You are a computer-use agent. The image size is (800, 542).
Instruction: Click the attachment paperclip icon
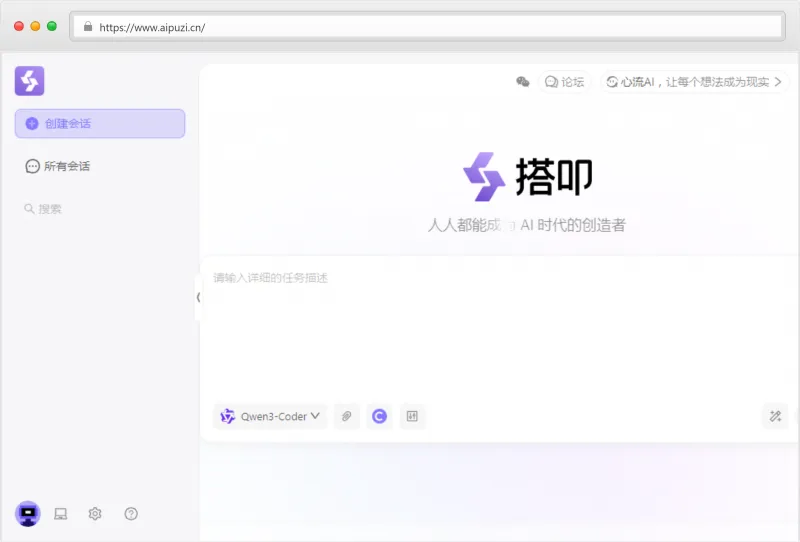pos(346,416)
